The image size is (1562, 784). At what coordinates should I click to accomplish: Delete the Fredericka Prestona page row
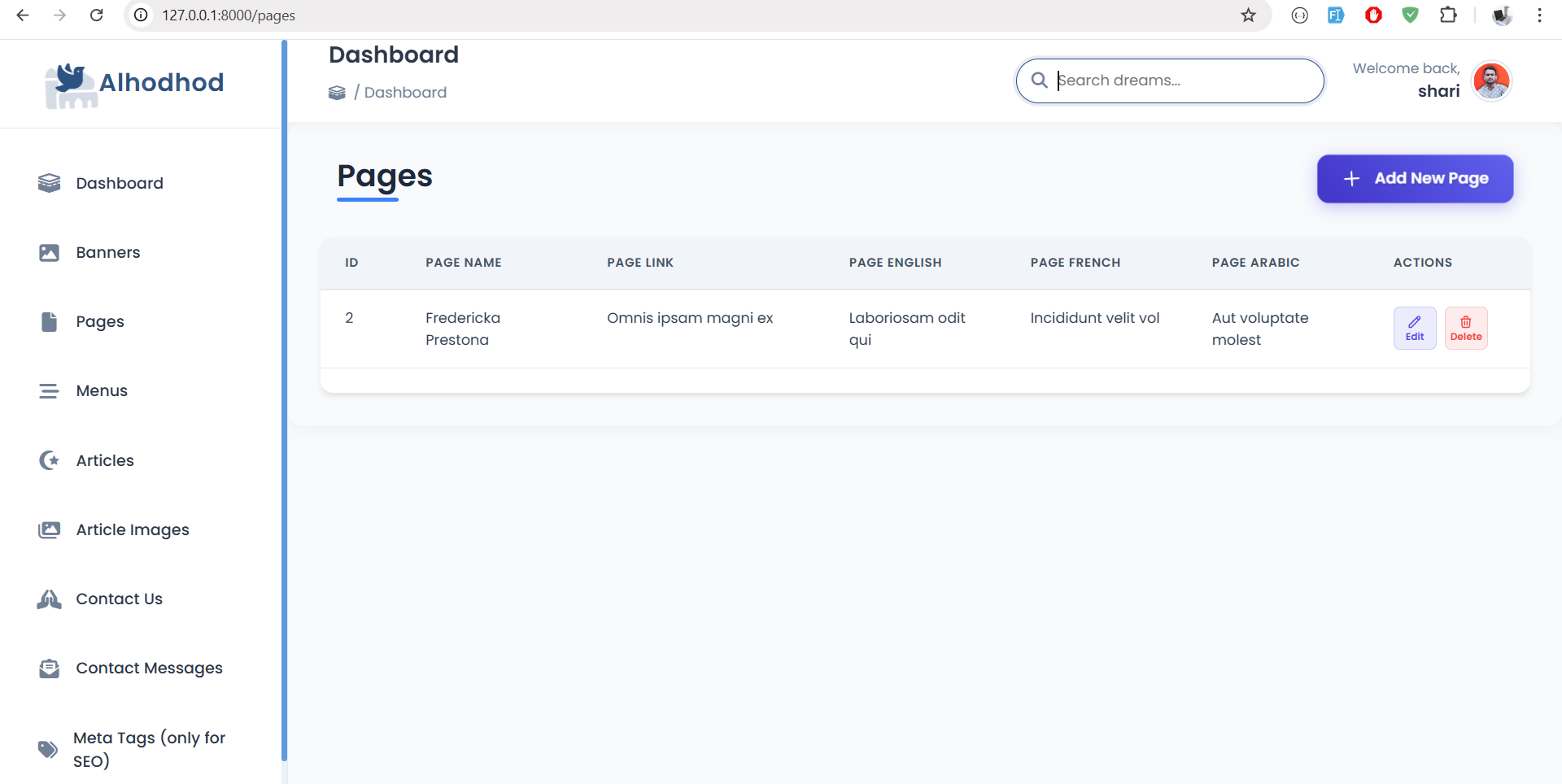point(1465,328)
